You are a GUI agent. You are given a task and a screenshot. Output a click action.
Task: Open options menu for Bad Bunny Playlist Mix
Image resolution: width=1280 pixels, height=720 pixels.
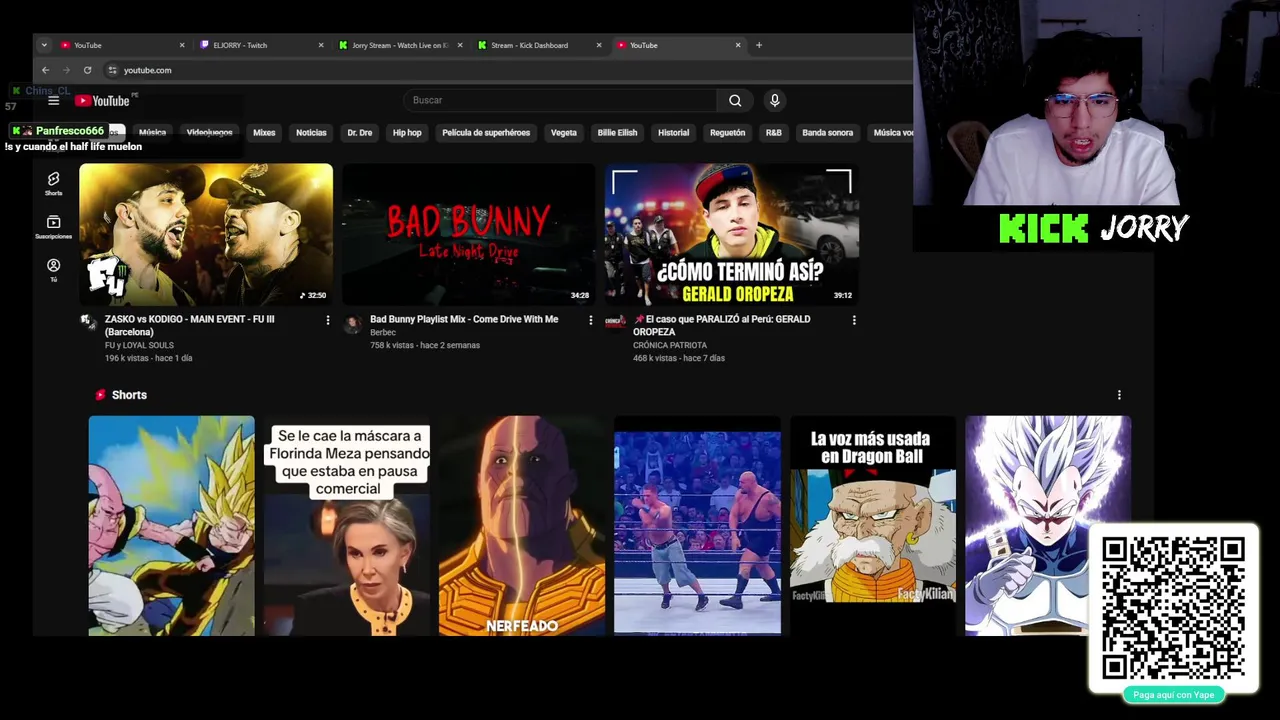pyautogui.click(x=590, y=320)
